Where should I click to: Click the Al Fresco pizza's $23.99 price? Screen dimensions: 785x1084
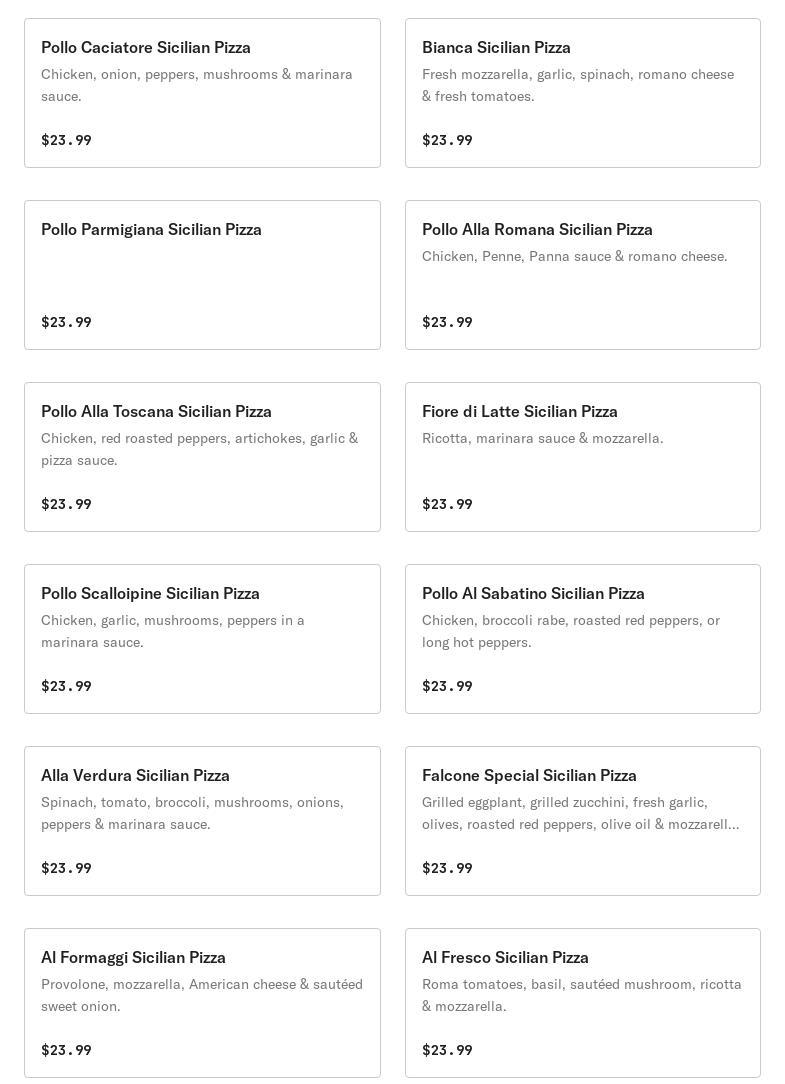click(x=447, y=1050)
